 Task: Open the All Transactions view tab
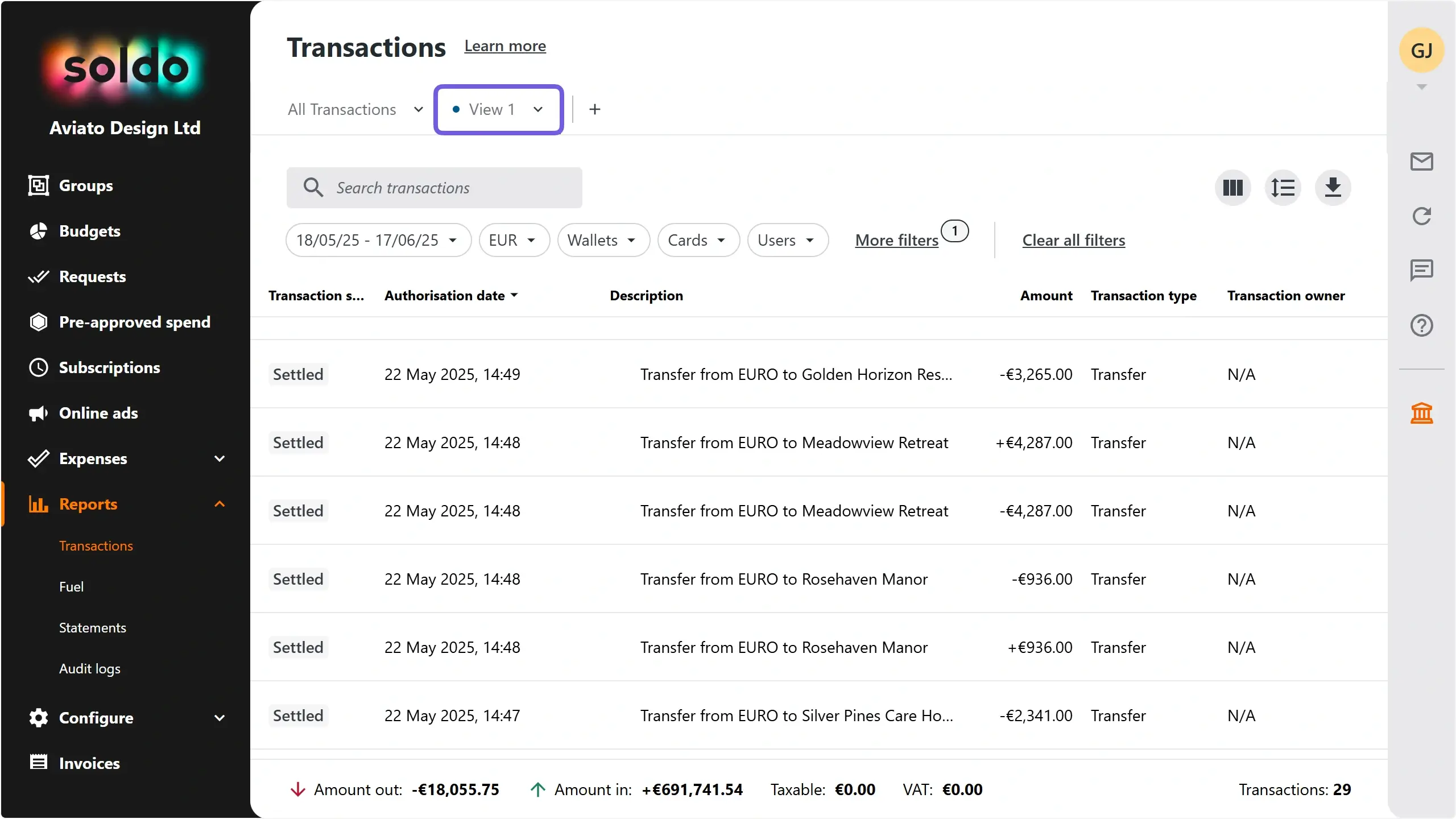[355, 109]
